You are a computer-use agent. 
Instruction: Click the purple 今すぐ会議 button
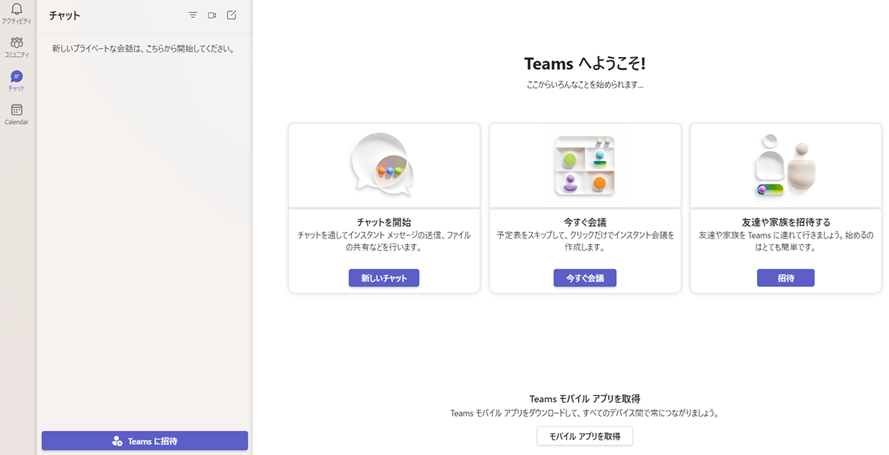point(585,278)
